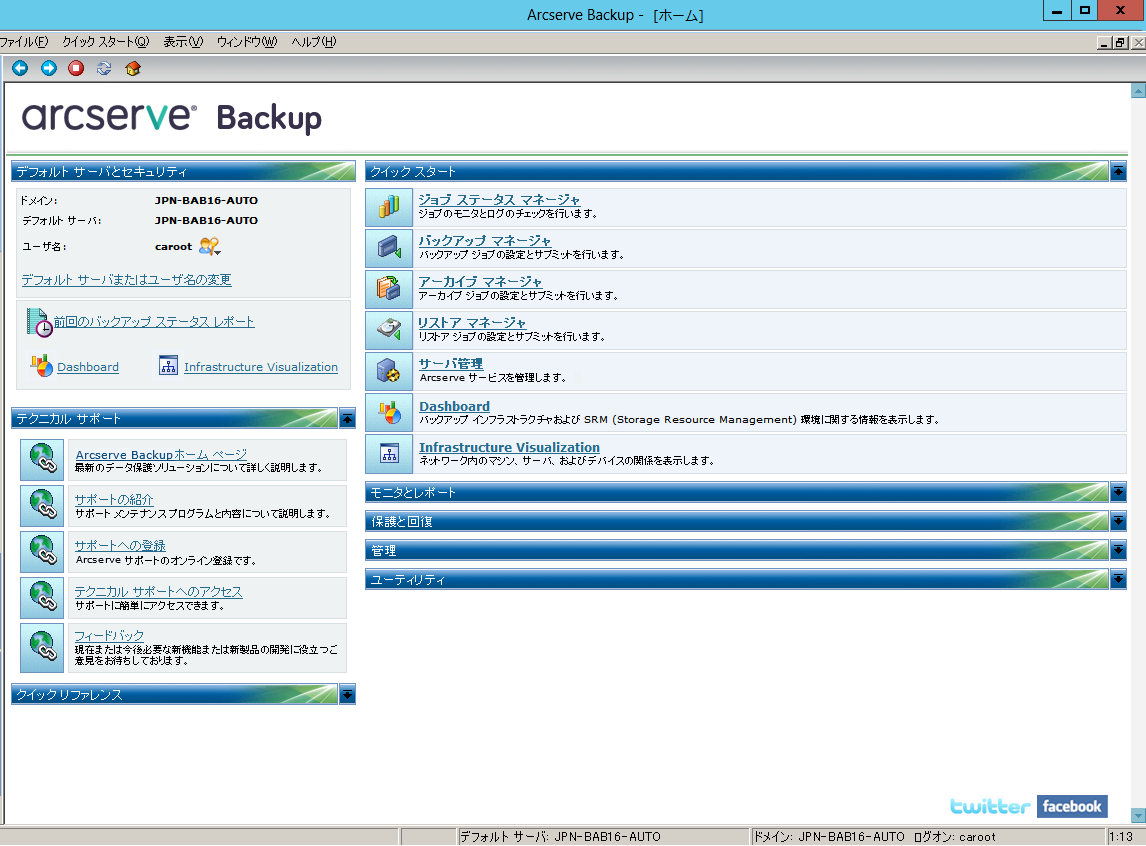Screen dimensions: 1146x846
Task: Expand the モニタとレポート section
Action: (1118, 492)
